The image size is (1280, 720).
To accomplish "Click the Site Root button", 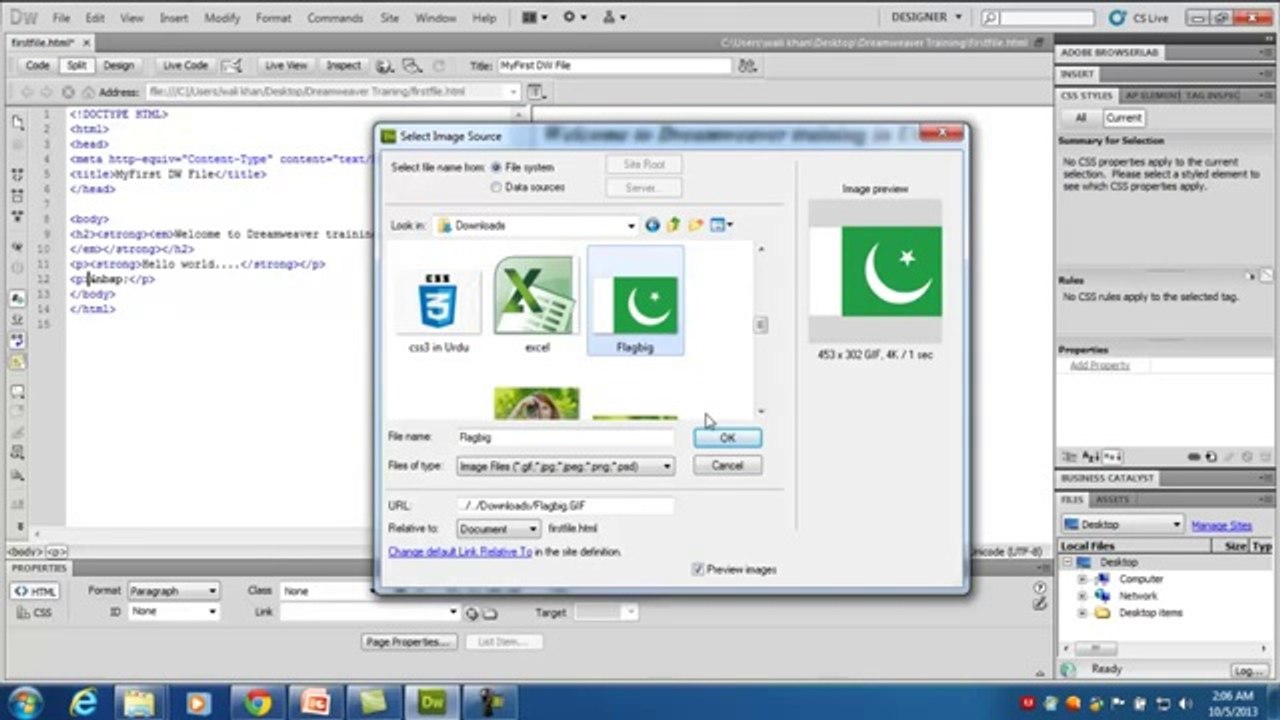I will click(644, 164).
